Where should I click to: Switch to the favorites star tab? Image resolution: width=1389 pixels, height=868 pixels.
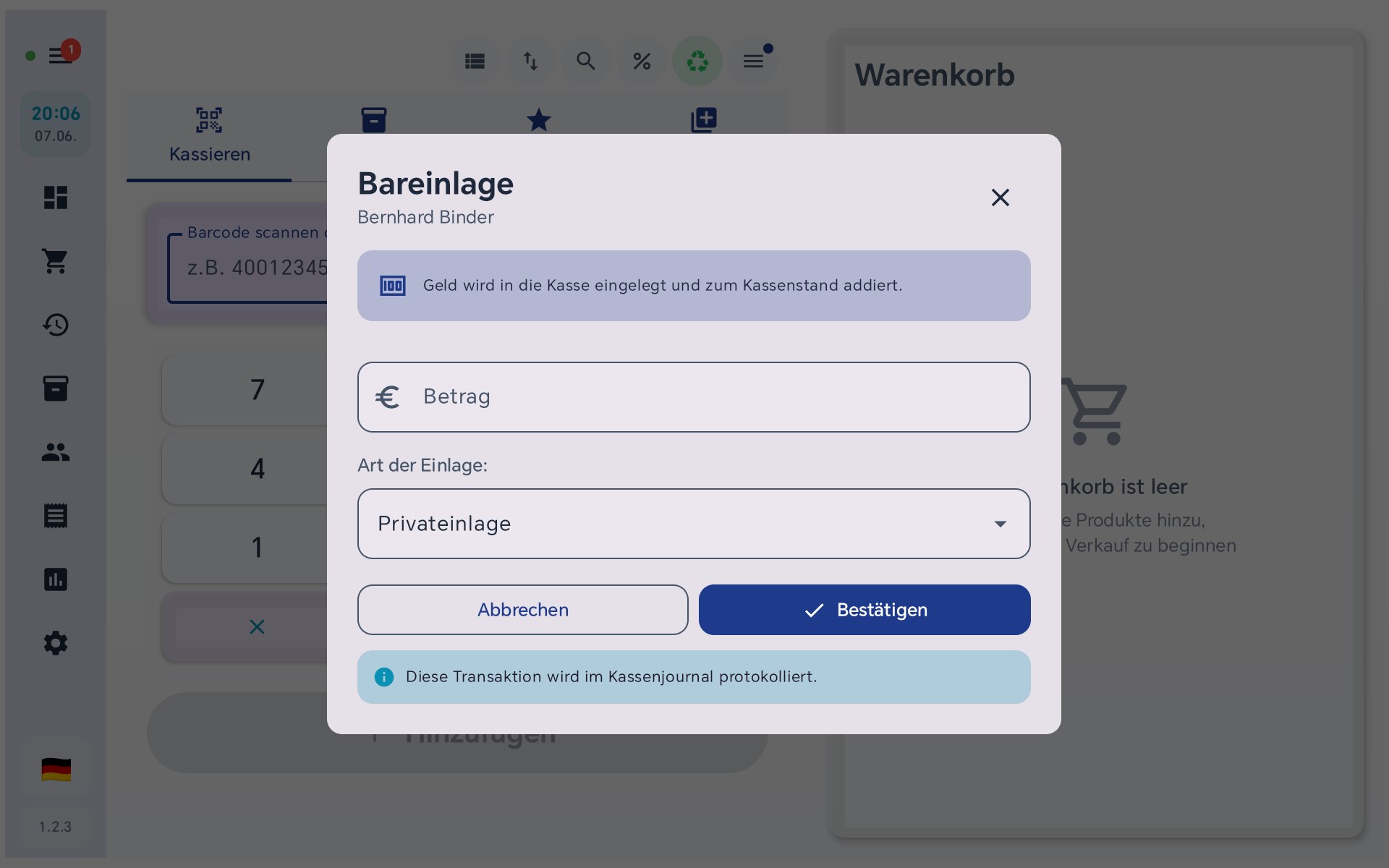click(x=539, y=119)
